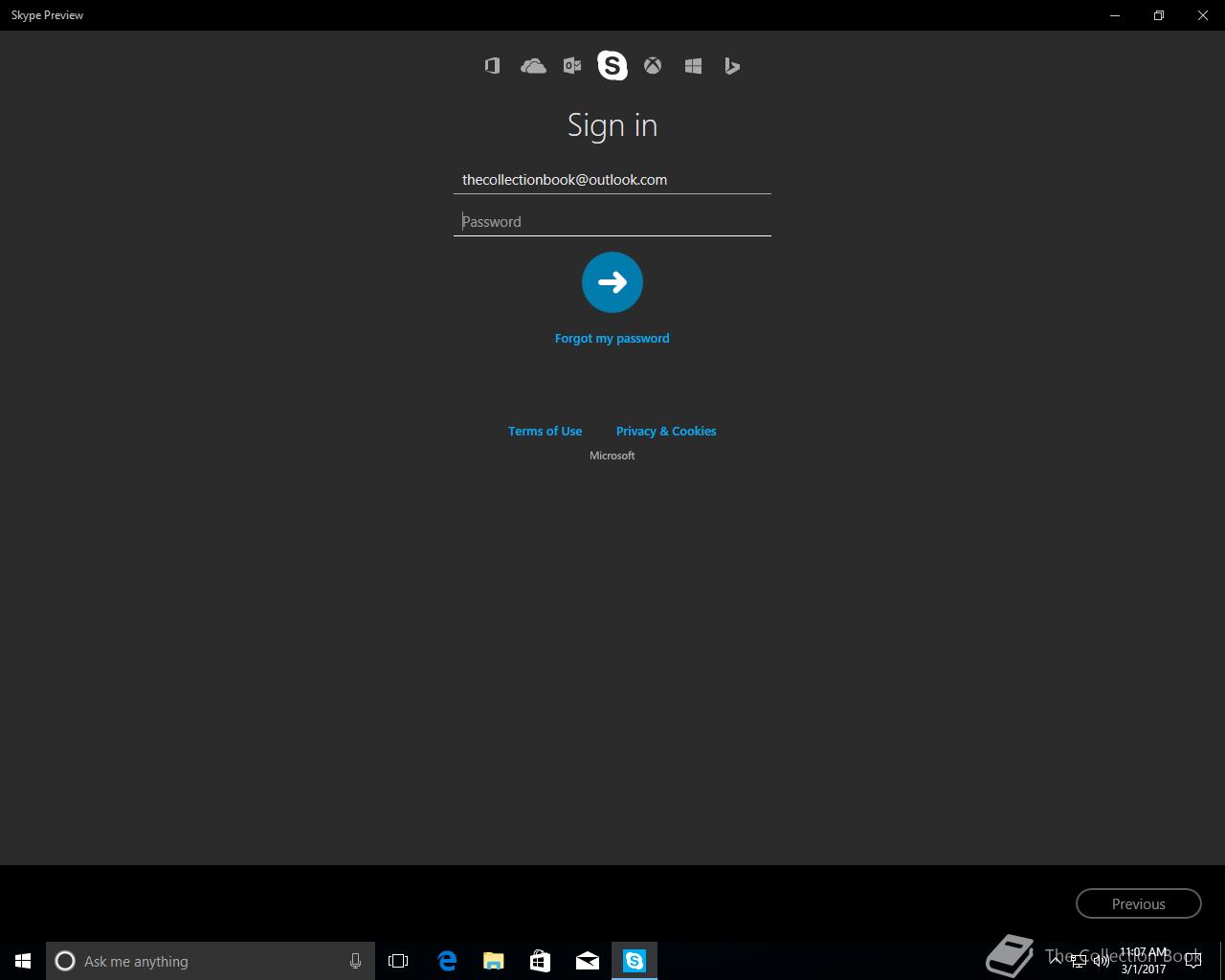Click the Outlook icon in service row
1225x980 pixels.
pos(572,66)
